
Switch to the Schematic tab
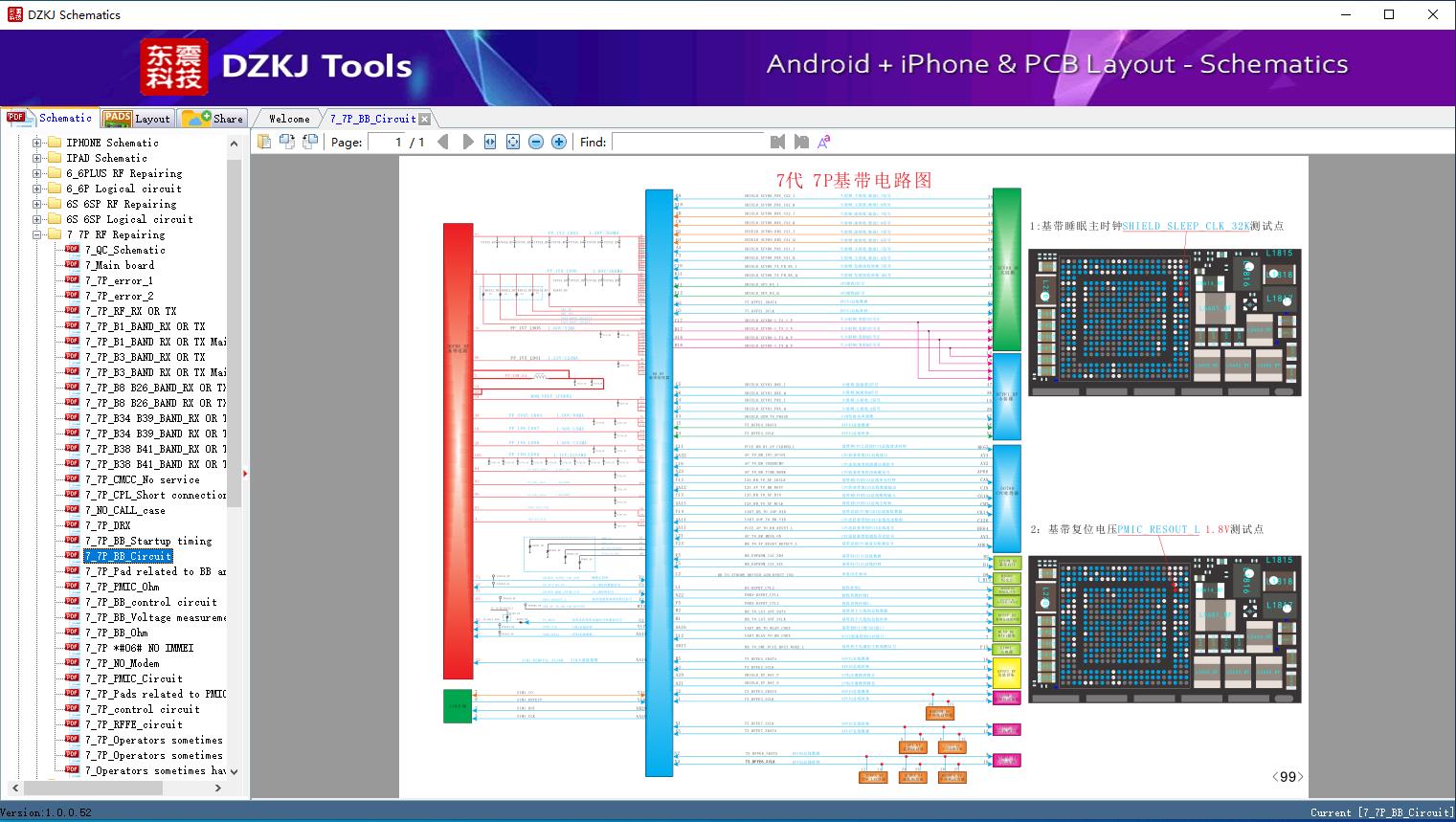click(x=50, y=118)
